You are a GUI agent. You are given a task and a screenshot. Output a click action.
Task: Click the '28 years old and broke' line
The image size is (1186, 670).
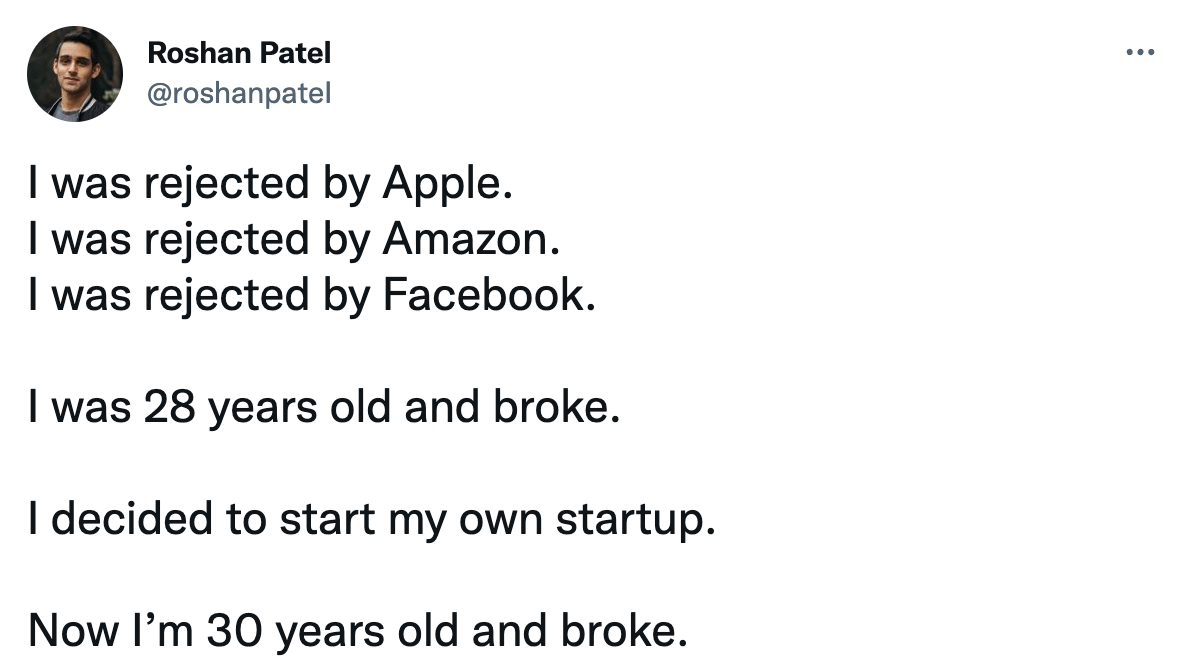pos(324,408)
